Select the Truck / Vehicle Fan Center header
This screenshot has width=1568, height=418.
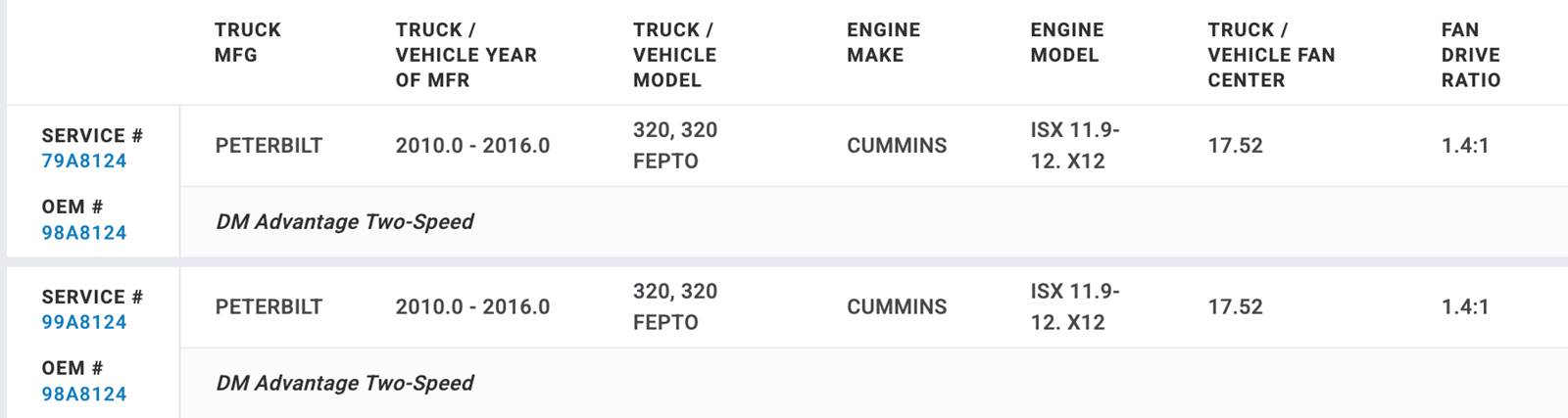(1271, 56)
